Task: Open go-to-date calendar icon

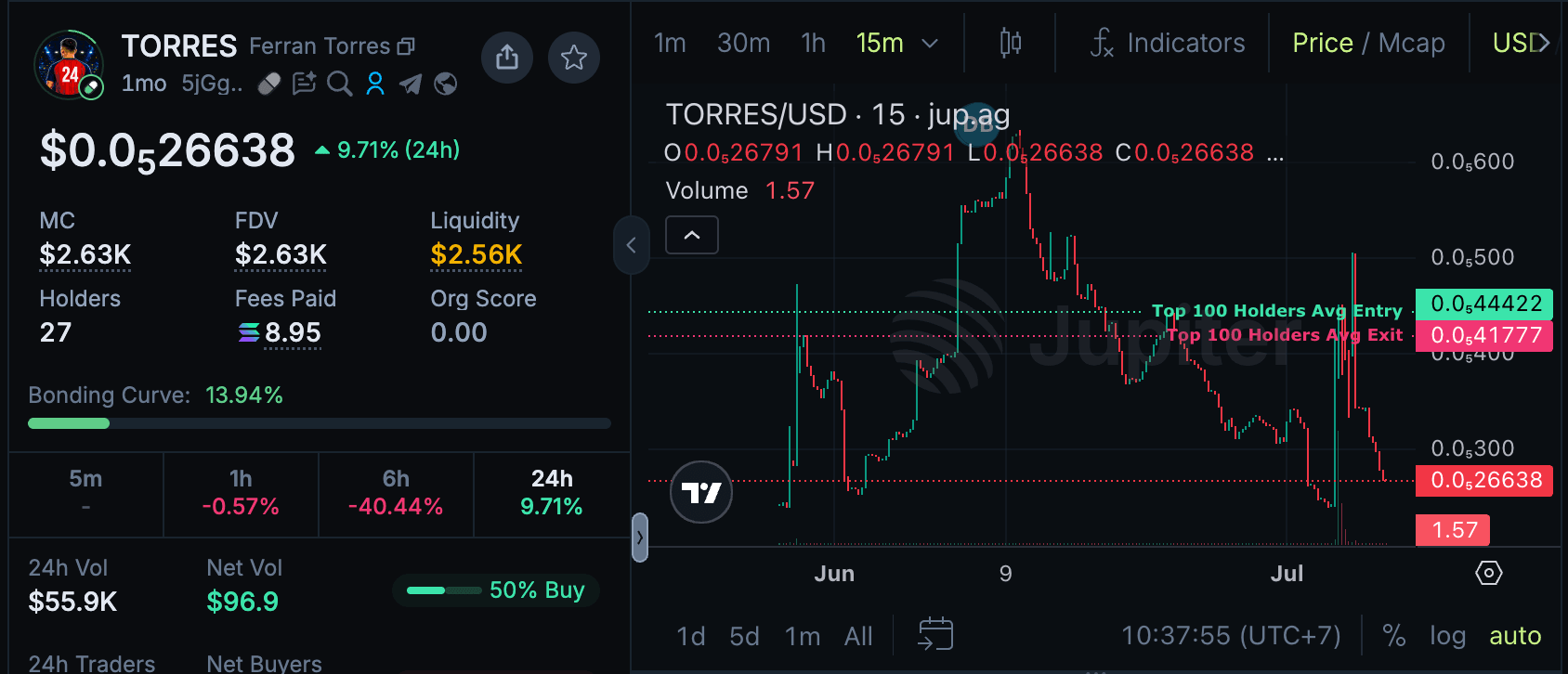Action: click(x=935, y=635)
